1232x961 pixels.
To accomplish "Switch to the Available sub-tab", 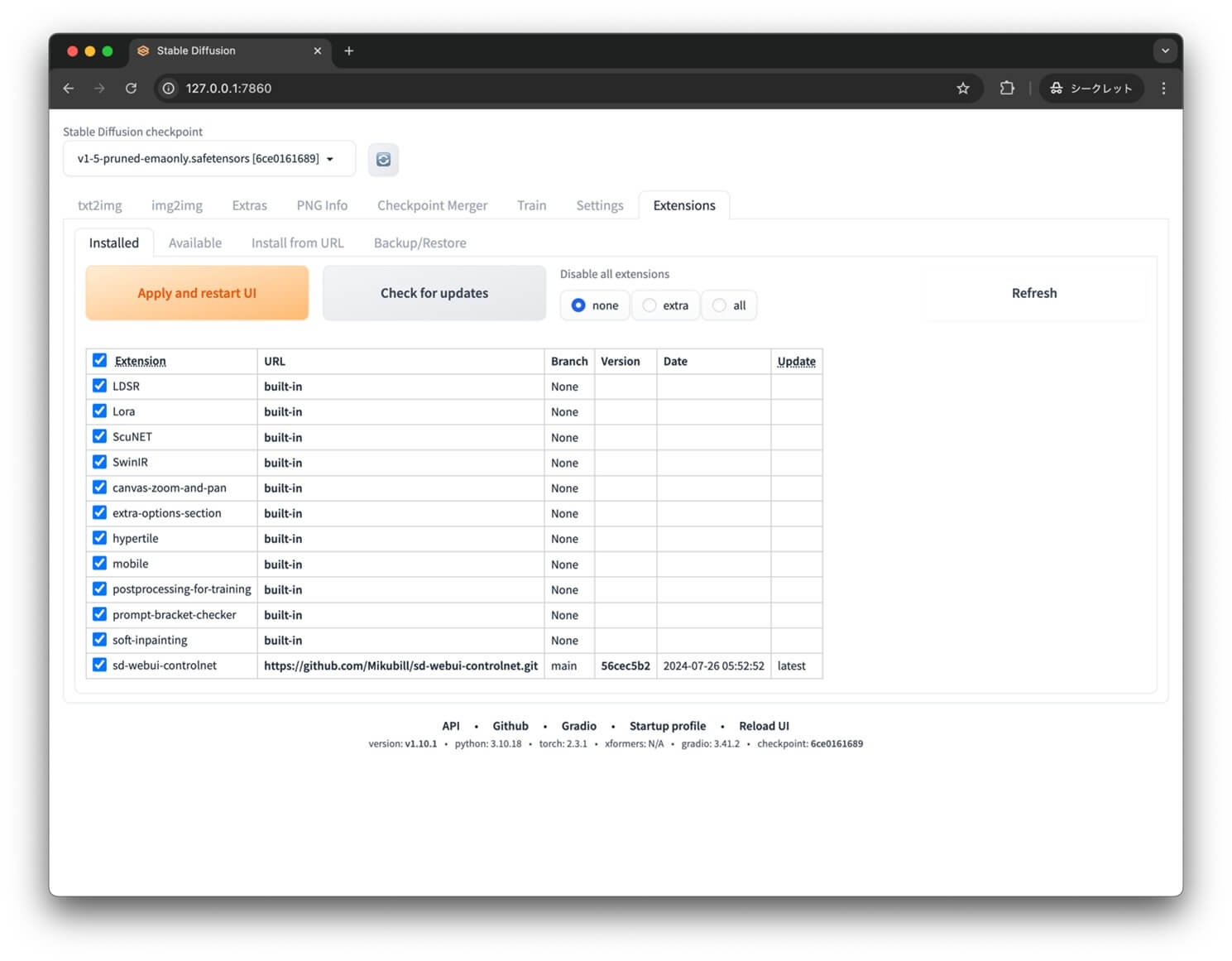I will point(195,243).
